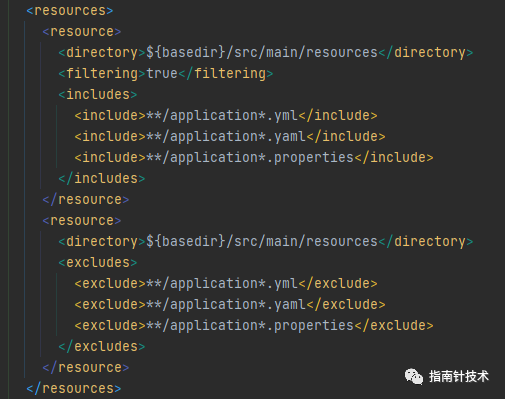Click the exclude **/application*.yml line
The width and height of the screenshot is (505, 399).
point(226,283)
